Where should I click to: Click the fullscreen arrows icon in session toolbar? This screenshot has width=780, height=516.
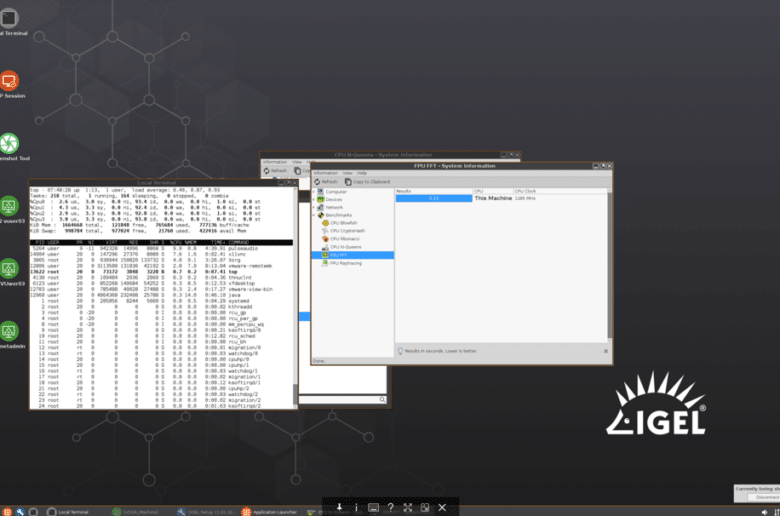point(408,508)
